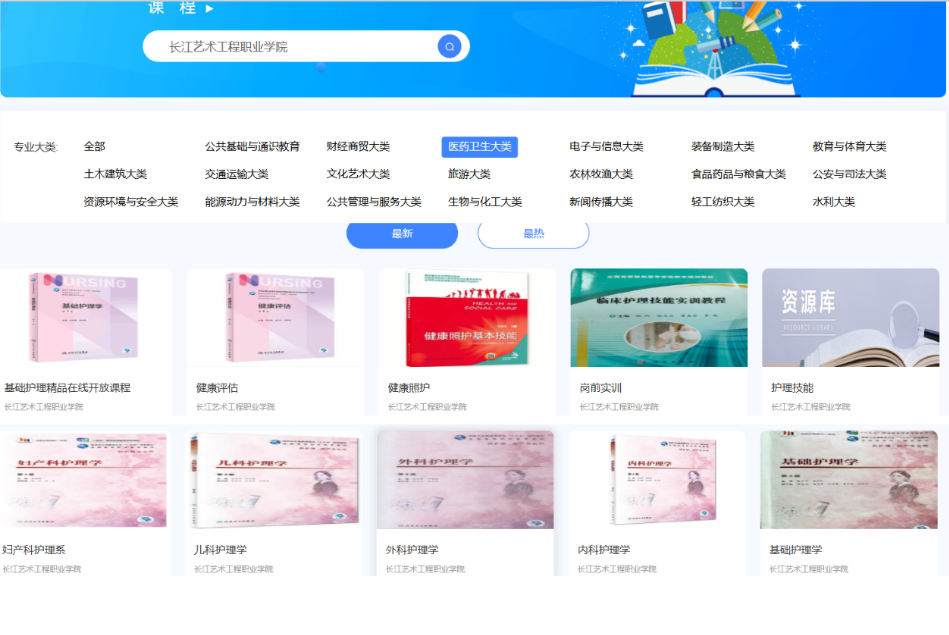
Task: Click the 基础护理学 course title
Action: click(796, 550)
